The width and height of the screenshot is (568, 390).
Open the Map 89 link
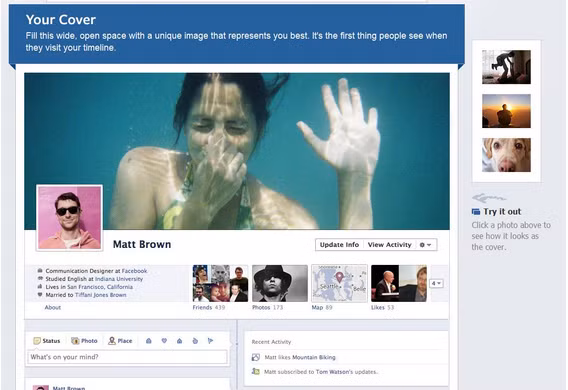[x=322, y=307]
